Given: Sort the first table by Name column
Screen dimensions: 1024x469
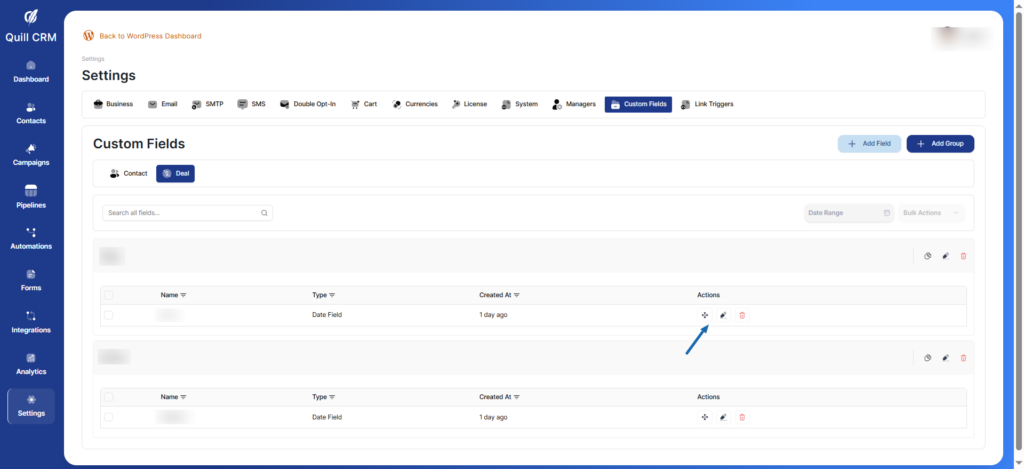Looking at the screenshot, I should pyautogui.click(x=174, y=295).
